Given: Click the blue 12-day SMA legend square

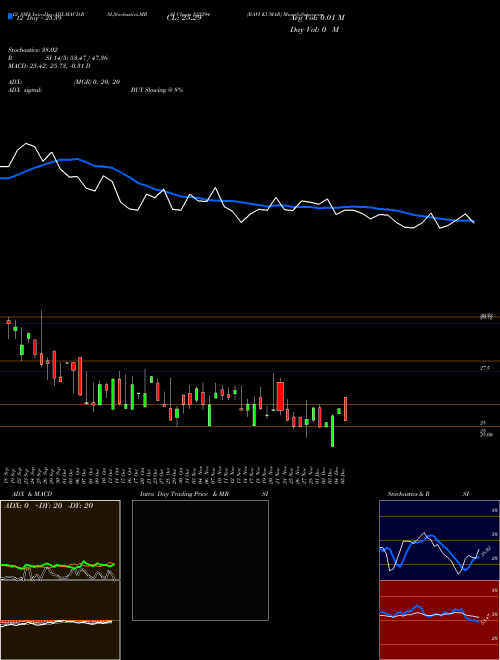Looking at the screenshot, I should click(10, 16).
